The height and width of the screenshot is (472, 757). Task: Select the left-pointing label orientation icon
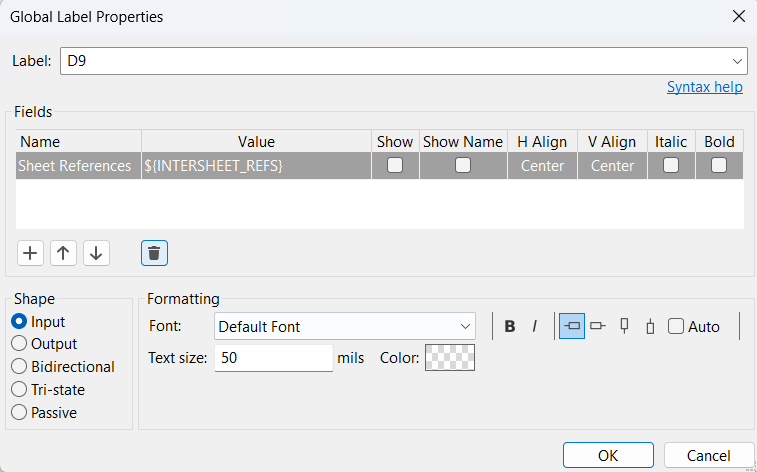coord(598,326)
